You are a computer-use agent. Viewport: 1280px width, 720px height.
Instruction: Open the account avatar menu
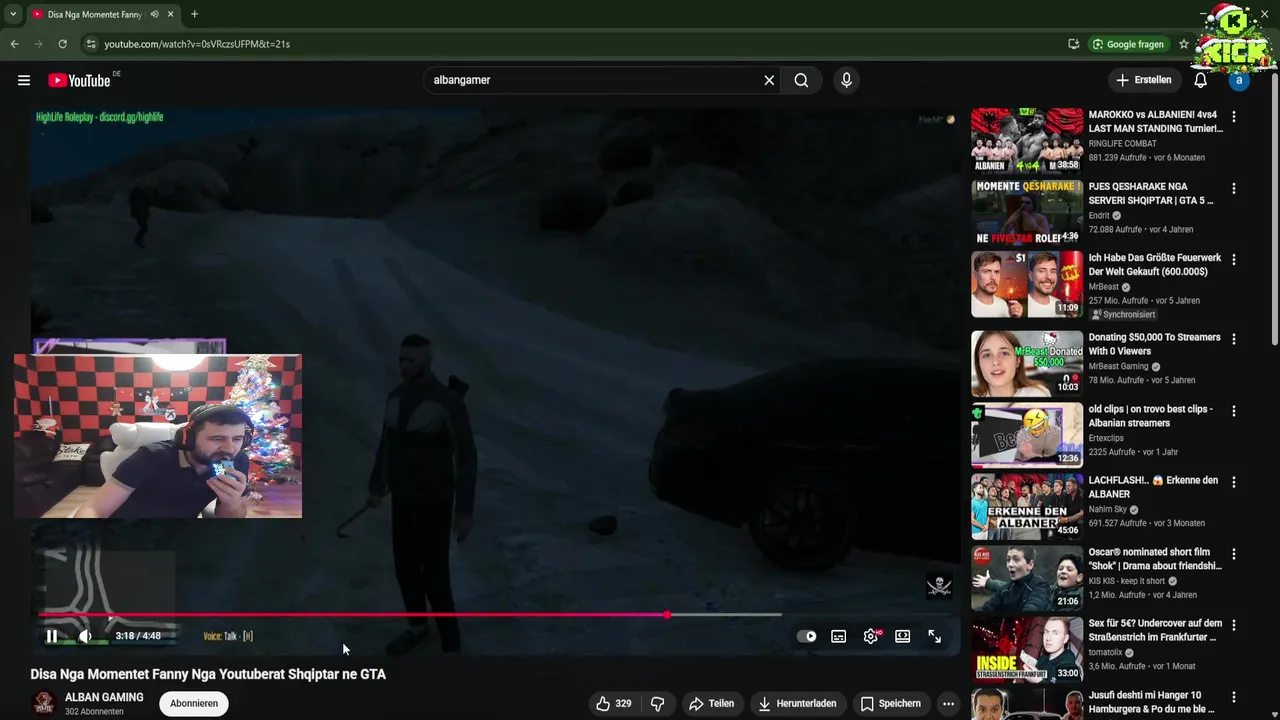tap(1239, 80)
